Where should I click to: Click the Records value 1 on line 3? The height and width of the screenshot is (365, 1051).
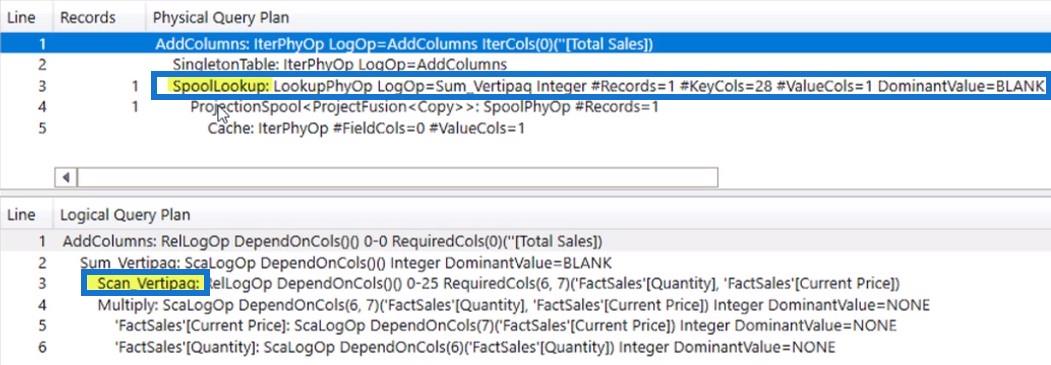coord(135,86)
